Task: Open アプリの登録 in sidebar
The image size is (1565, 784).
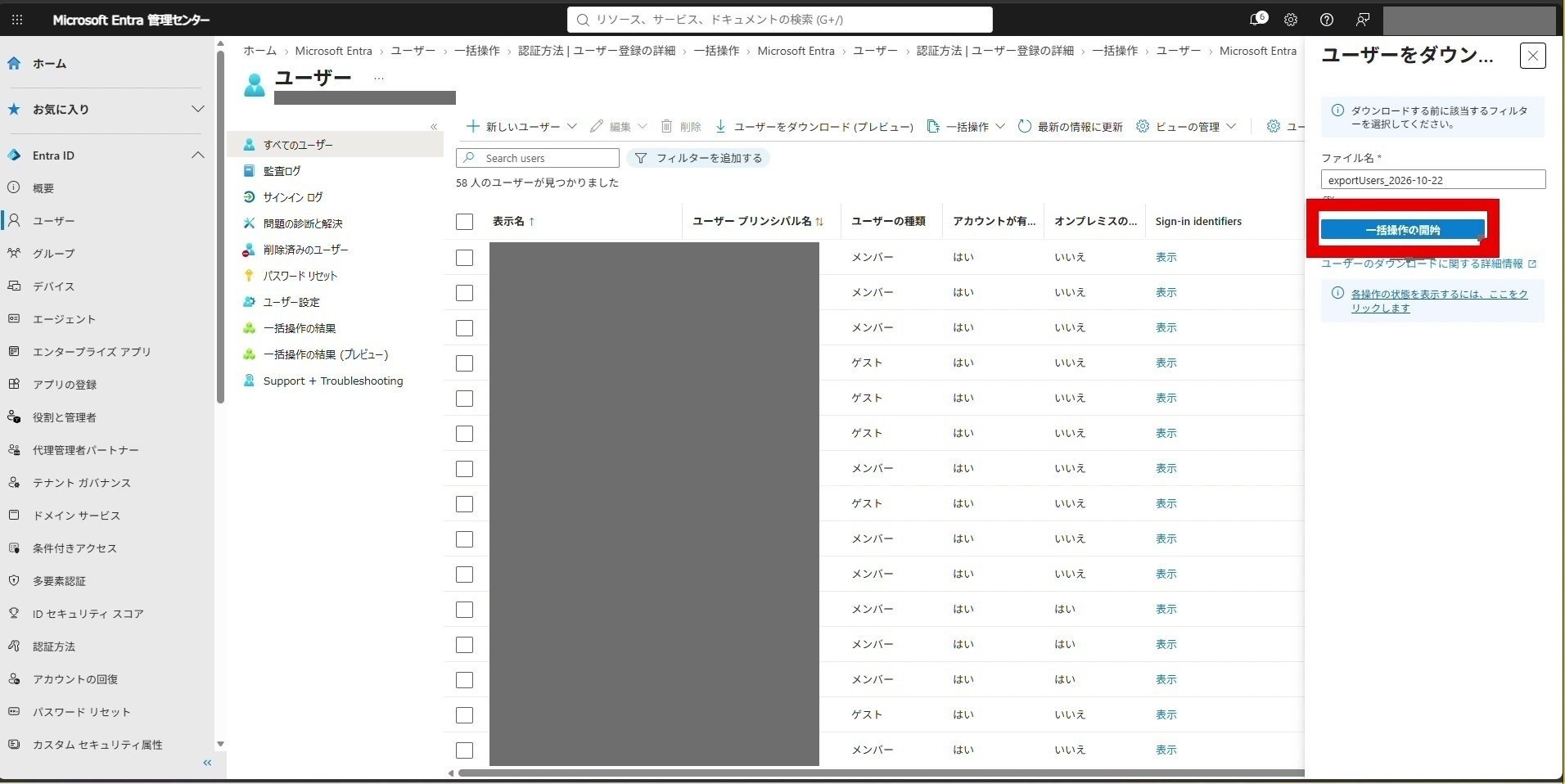Action: [x=65, y=385]
